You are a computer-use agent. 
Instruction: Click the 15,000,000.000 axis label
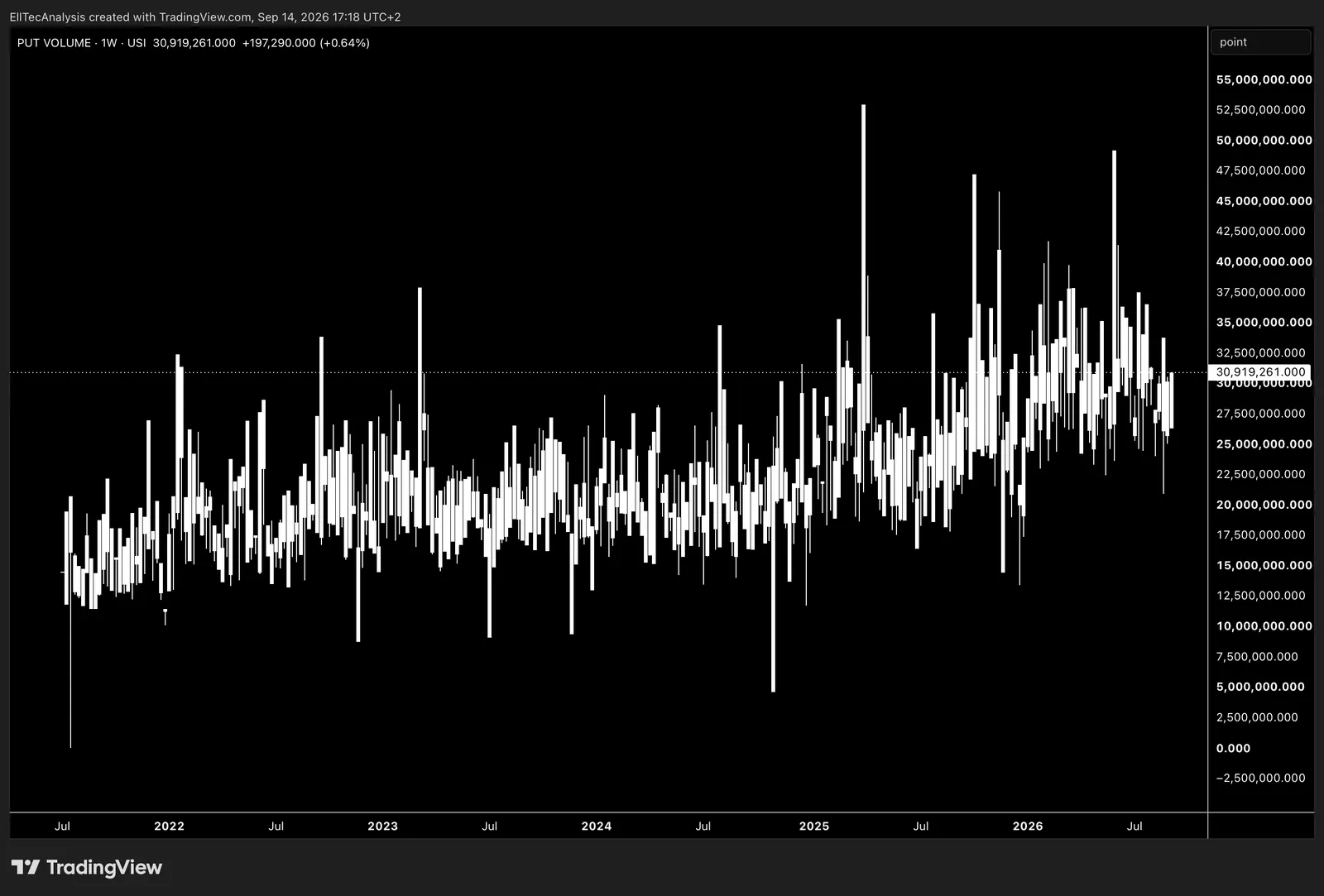tap(1264, 565)
